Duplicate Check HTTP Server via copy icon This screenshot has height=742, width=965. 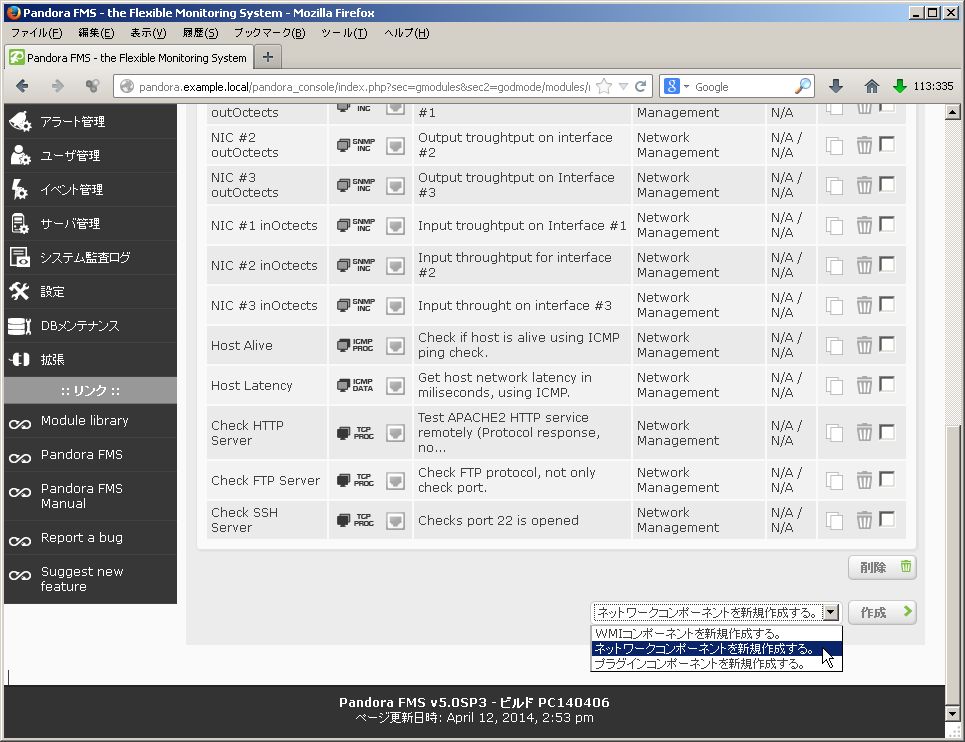click(835, 433)
